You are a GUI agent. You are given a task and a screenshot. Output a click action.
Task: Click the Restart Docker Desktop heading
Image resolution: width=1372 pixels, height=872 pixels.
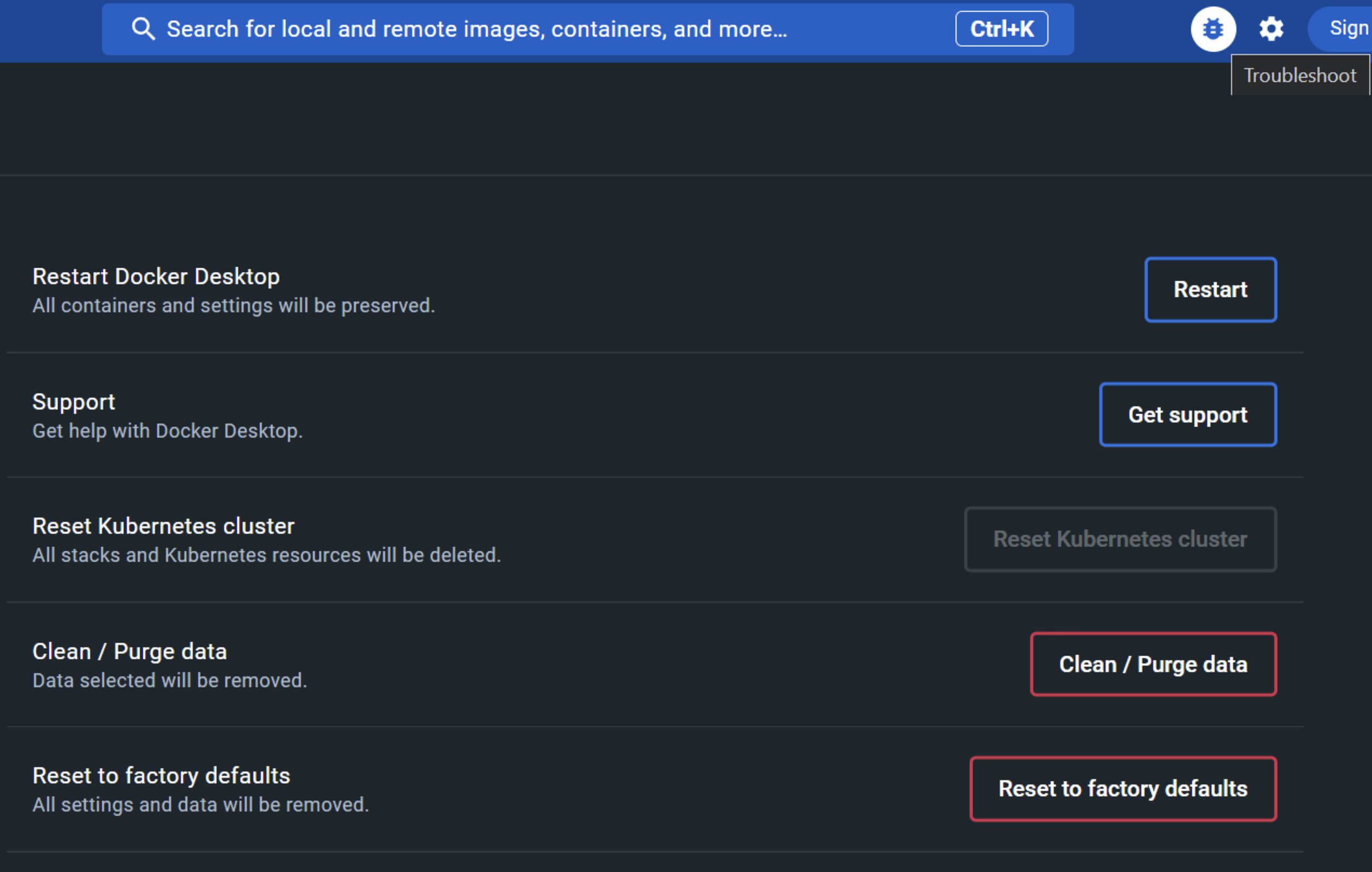[x=156, y=277]
